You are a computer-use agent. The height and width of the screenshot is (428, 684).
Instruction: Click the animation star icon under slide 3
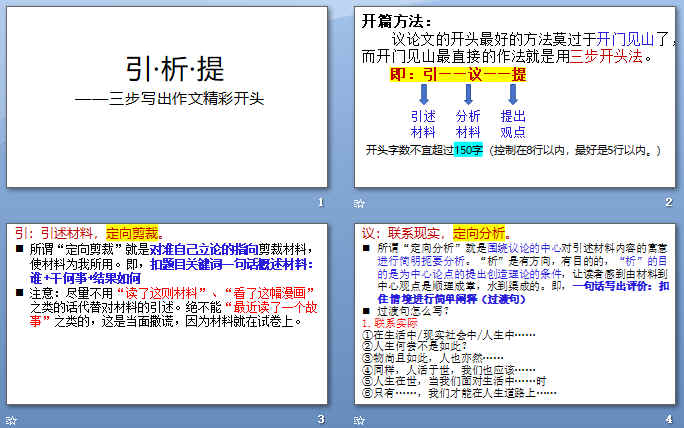point(10,420)
